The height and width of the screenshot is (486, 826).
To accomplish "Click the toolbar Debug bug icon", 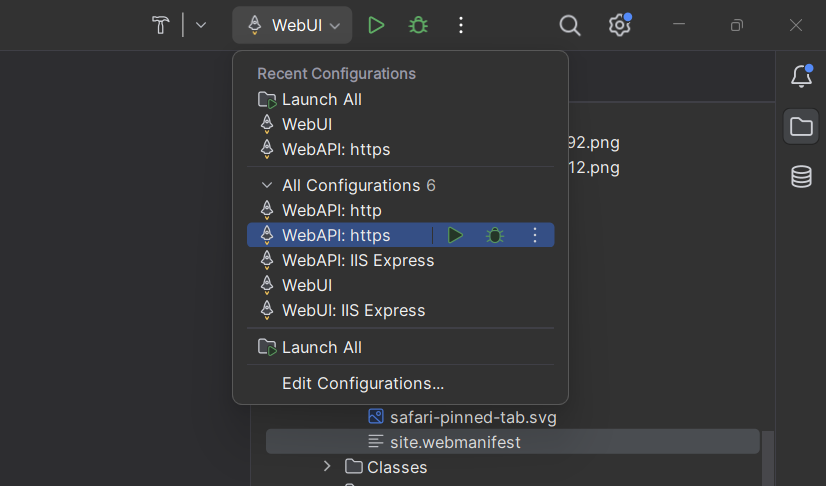I will [x=418, y=25].
